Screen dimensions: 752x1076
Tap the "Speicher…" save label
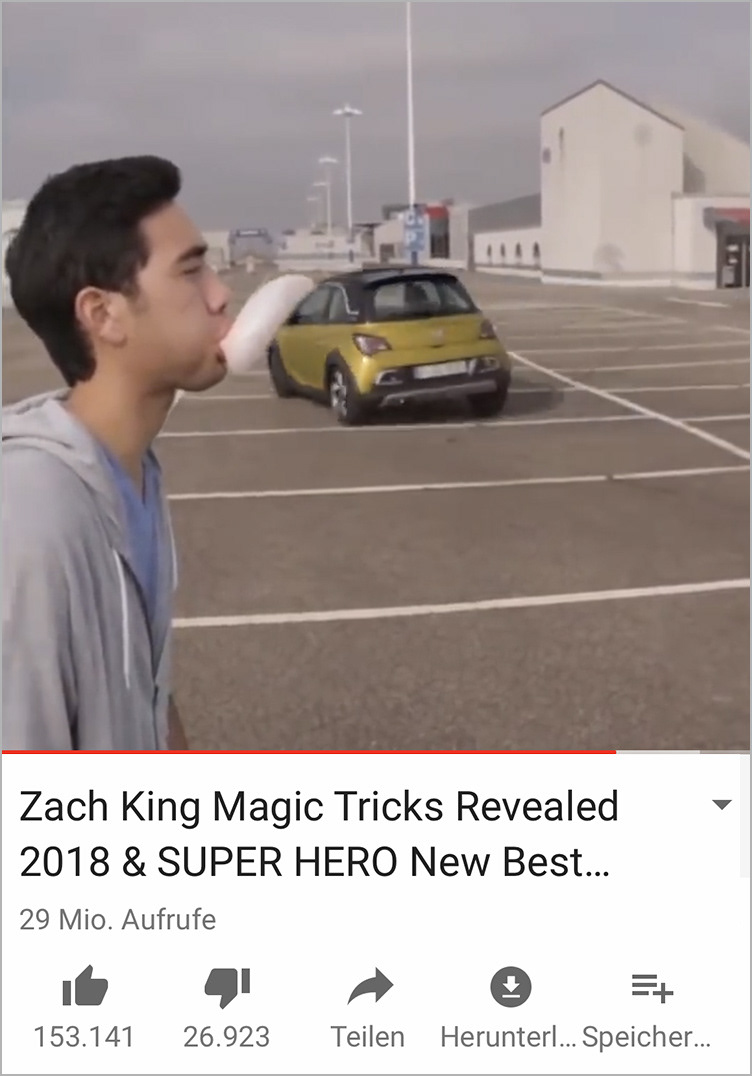tap(646, 1036)
